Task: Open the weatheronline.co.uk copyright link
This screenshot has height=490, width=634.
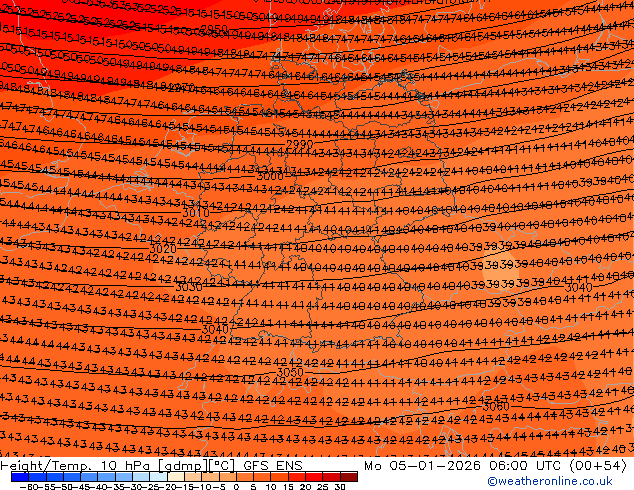Action: click(550, 481)
